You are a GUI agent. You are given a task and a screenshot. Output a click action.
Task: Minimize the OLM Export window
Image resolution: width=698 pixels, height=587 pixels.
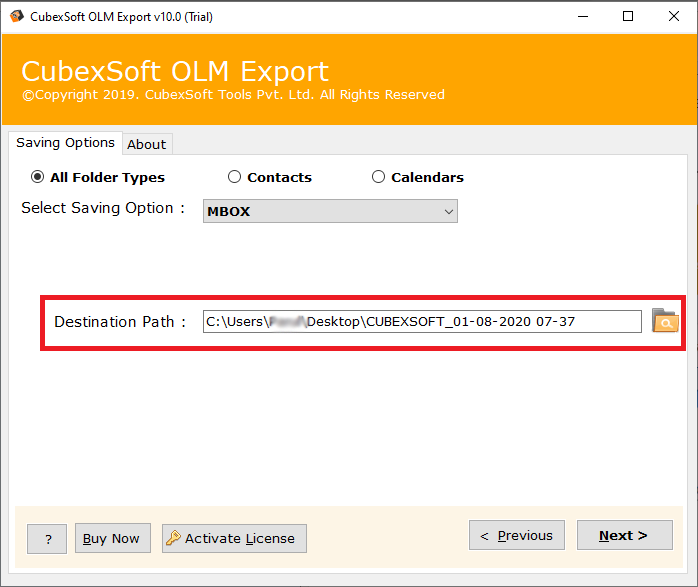(x=583, y=16)
